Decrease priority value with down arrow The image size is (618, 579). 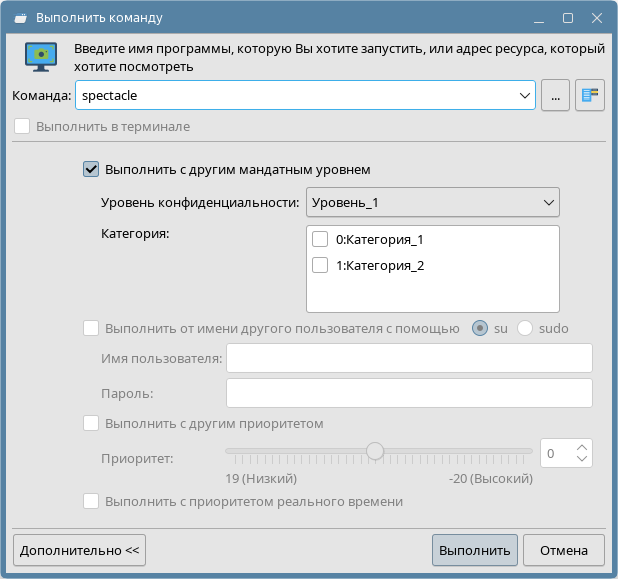[x=583, y=459]
